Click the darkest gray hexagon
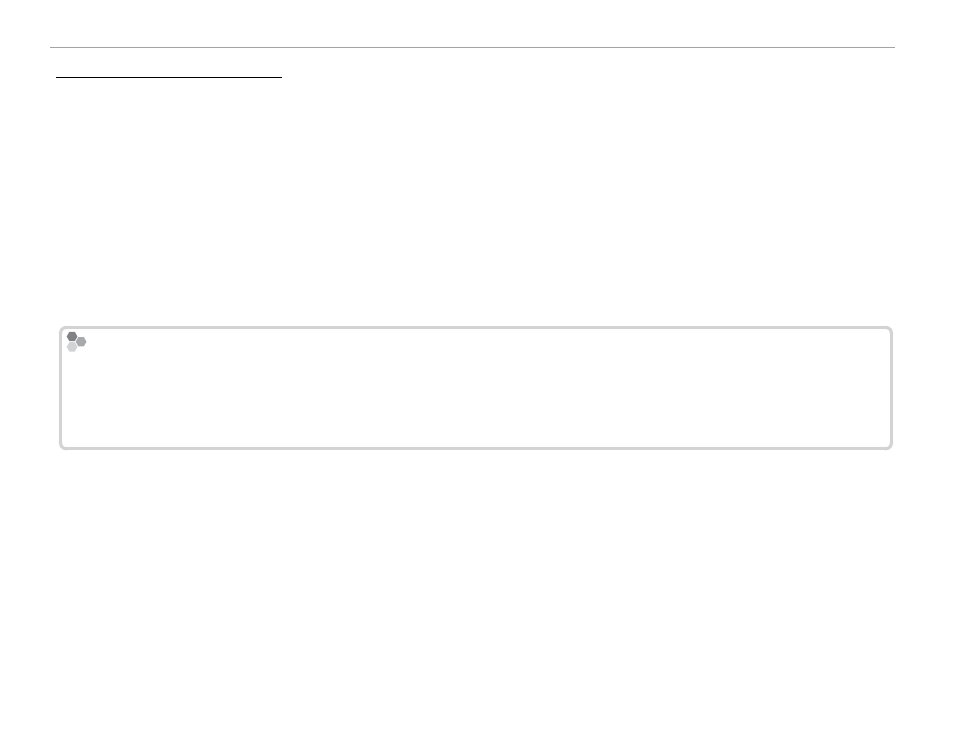 click(x=72, y=336)
